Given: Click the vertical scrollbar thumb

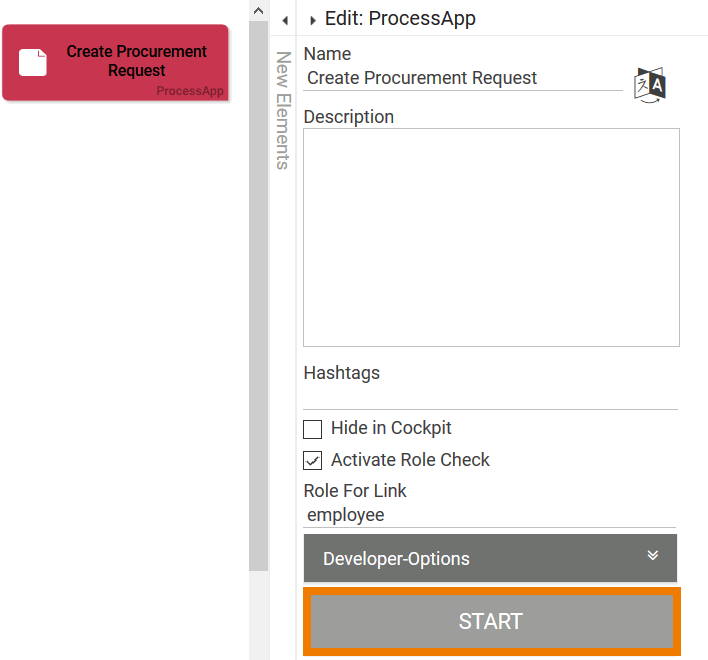Looking at the screenshot, I should pyautogui.click(x=258, y=300).
